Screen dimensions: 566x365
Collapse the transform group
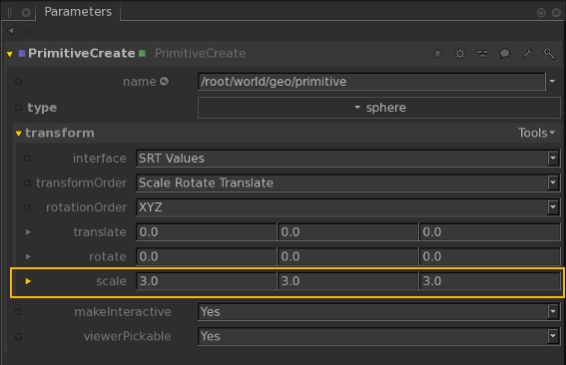pos(19,133)
